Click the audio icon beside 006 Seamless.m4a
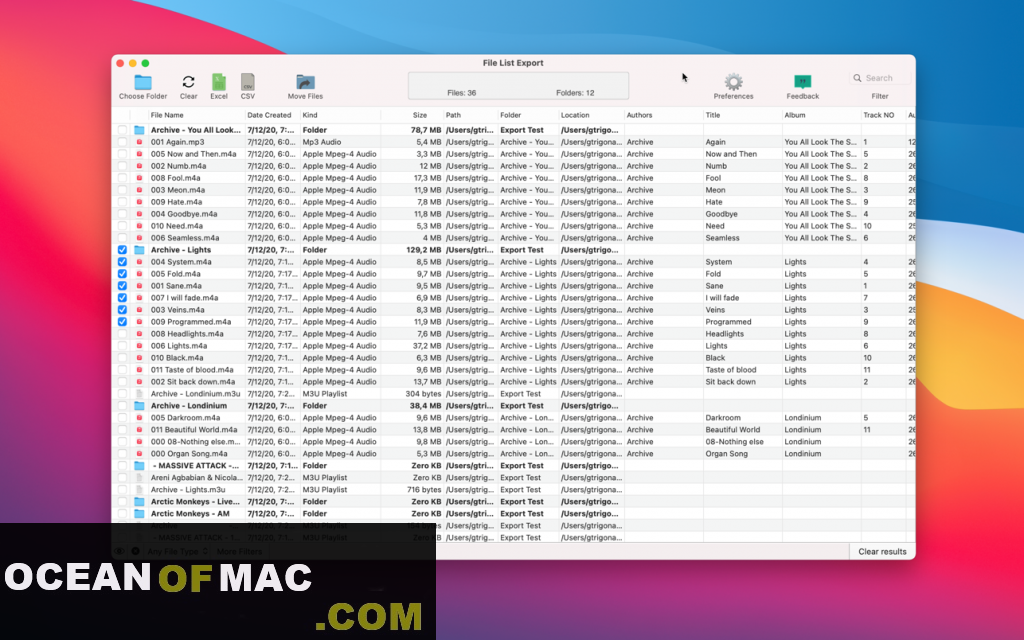The image size is (1024, 640). [139, 238]
